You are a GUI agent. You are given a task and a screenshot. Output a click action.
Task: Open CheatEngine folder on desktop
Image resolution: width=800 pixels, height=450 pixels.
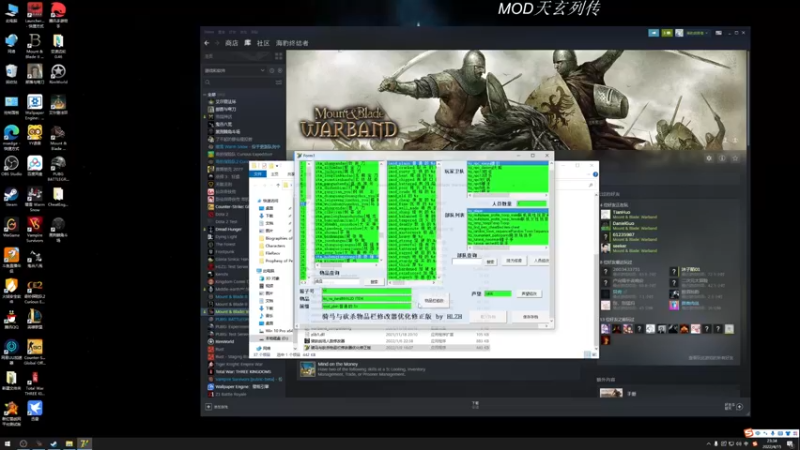click(58, 196)
